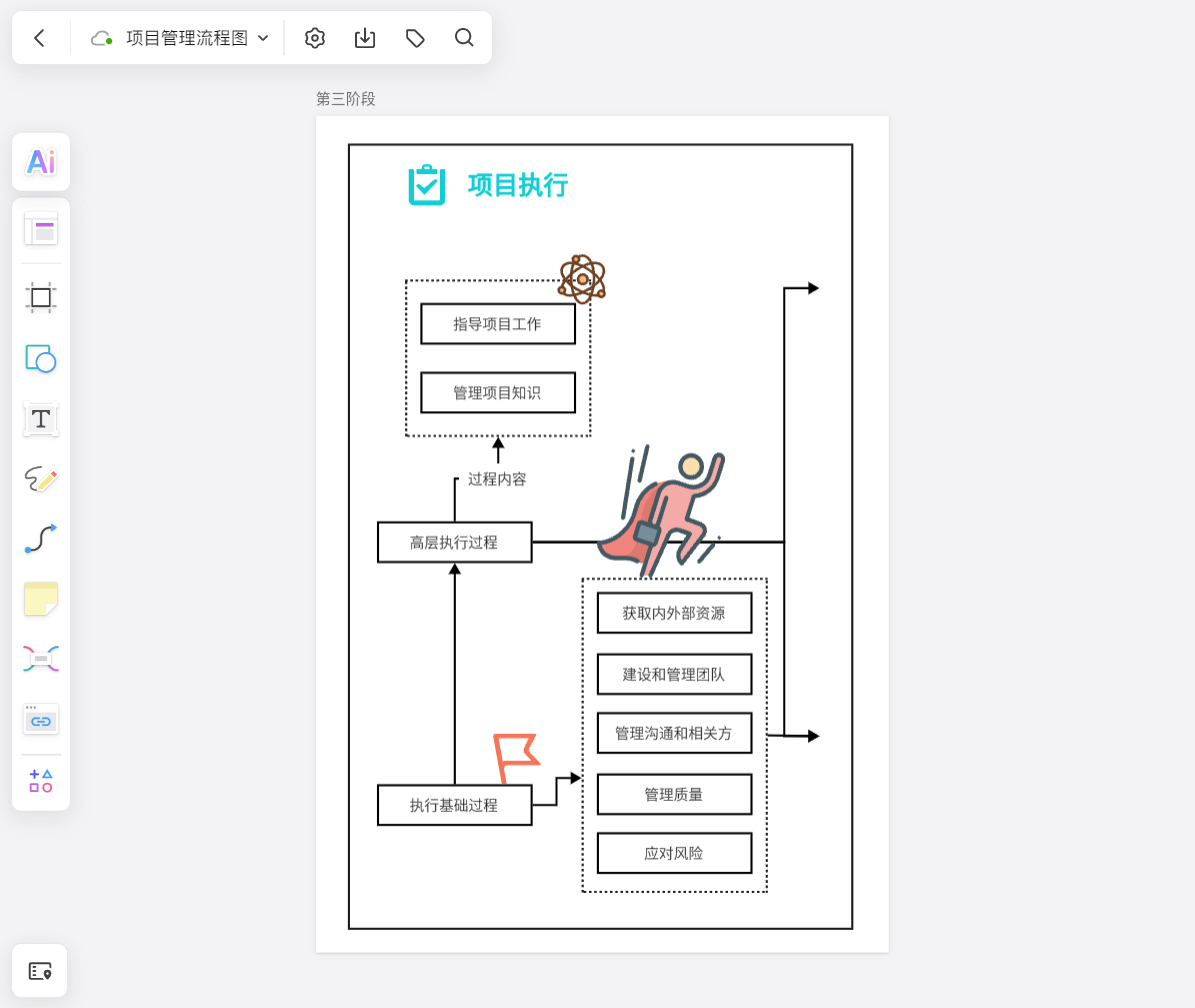Select the 获取内外部资源 box
The height and width of the screenshot is (1008, 1195).
click(674, 613)
